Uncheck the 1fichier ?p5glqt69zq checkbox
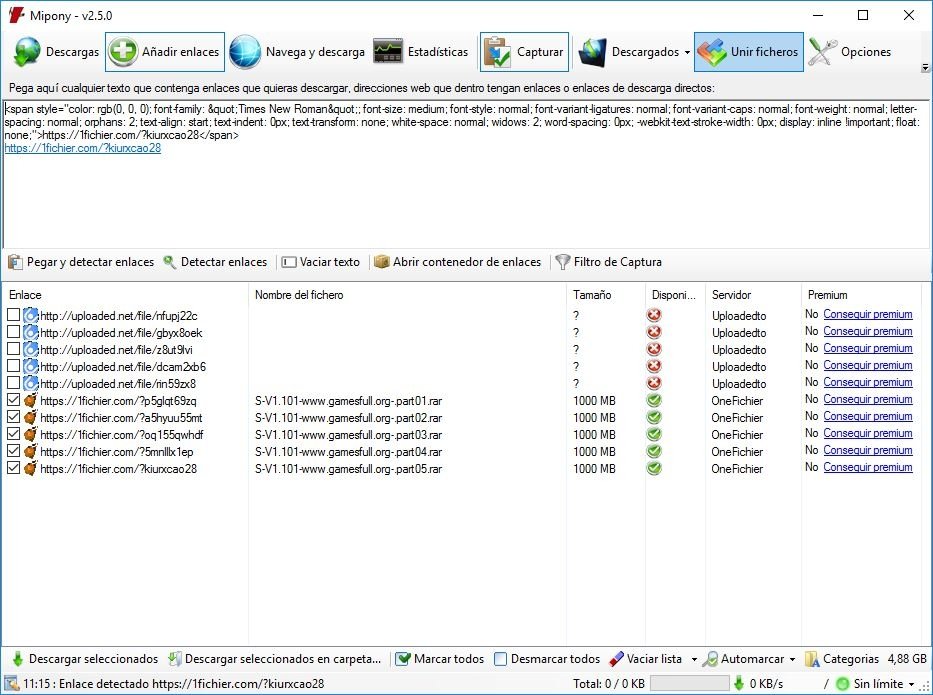The width and height of the screenshot is (933, 695). [x=13, y=400]
